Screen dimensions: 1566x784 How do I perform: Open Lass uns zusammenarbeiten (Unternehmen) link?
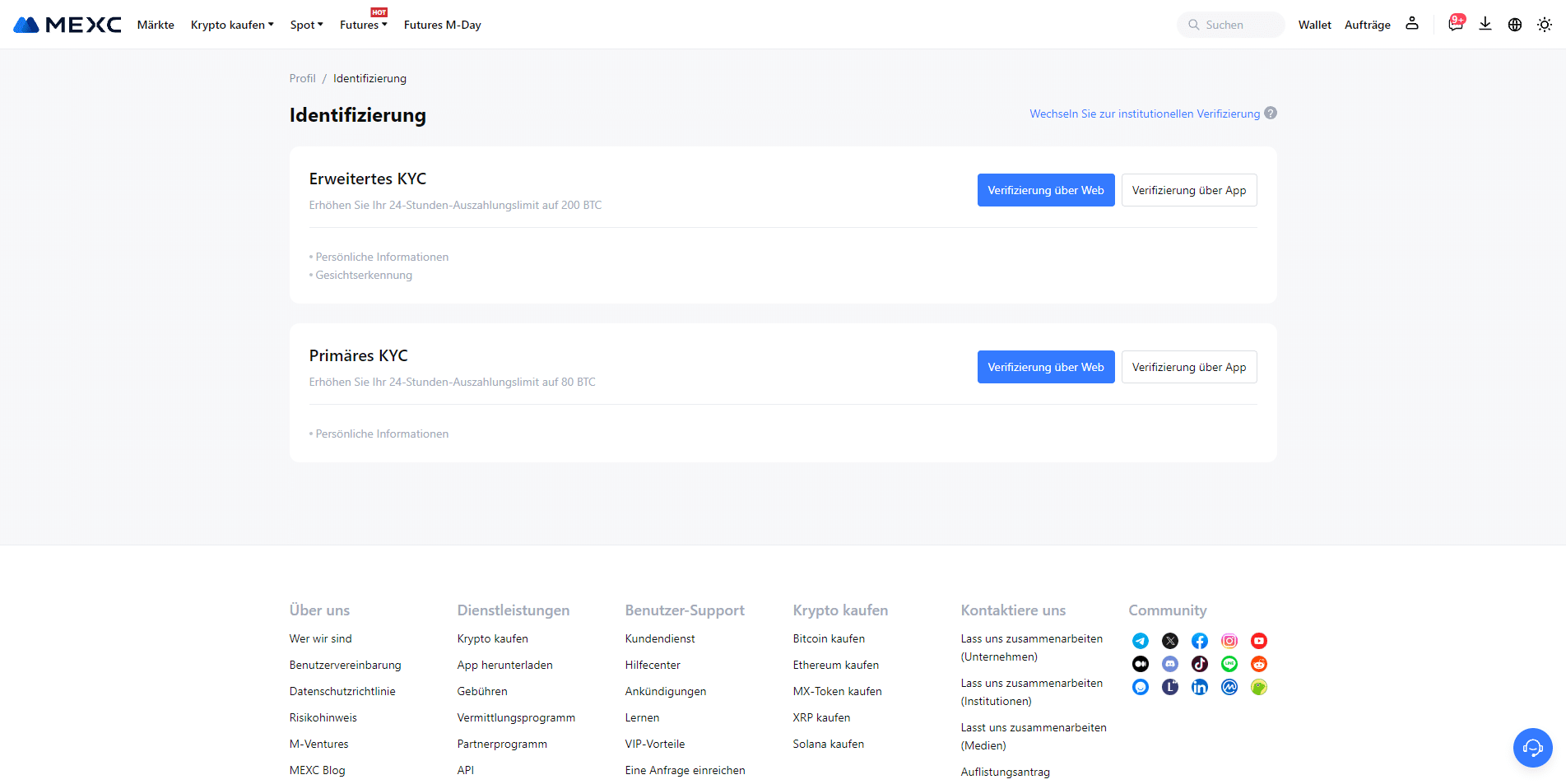(1032, 647)
